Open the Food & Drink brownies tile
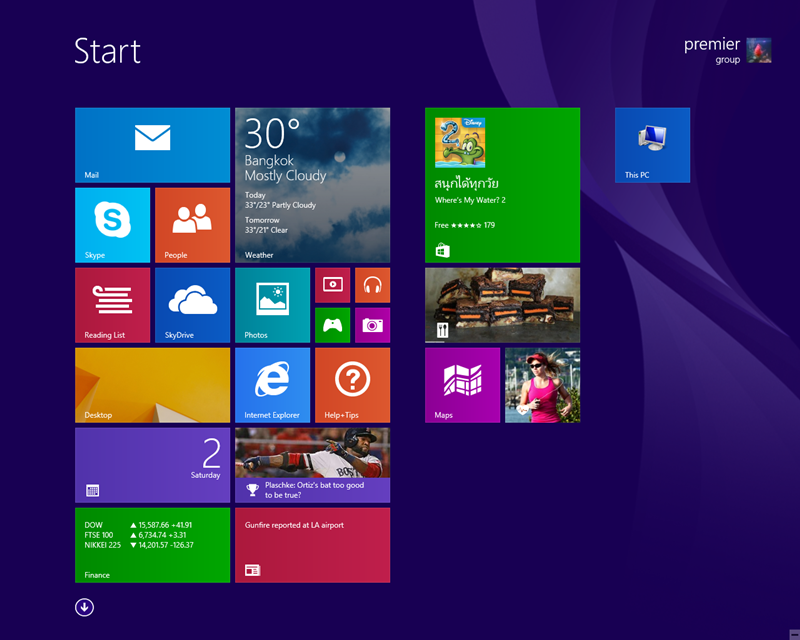800x640 pixels. click(x=502, y=305)
